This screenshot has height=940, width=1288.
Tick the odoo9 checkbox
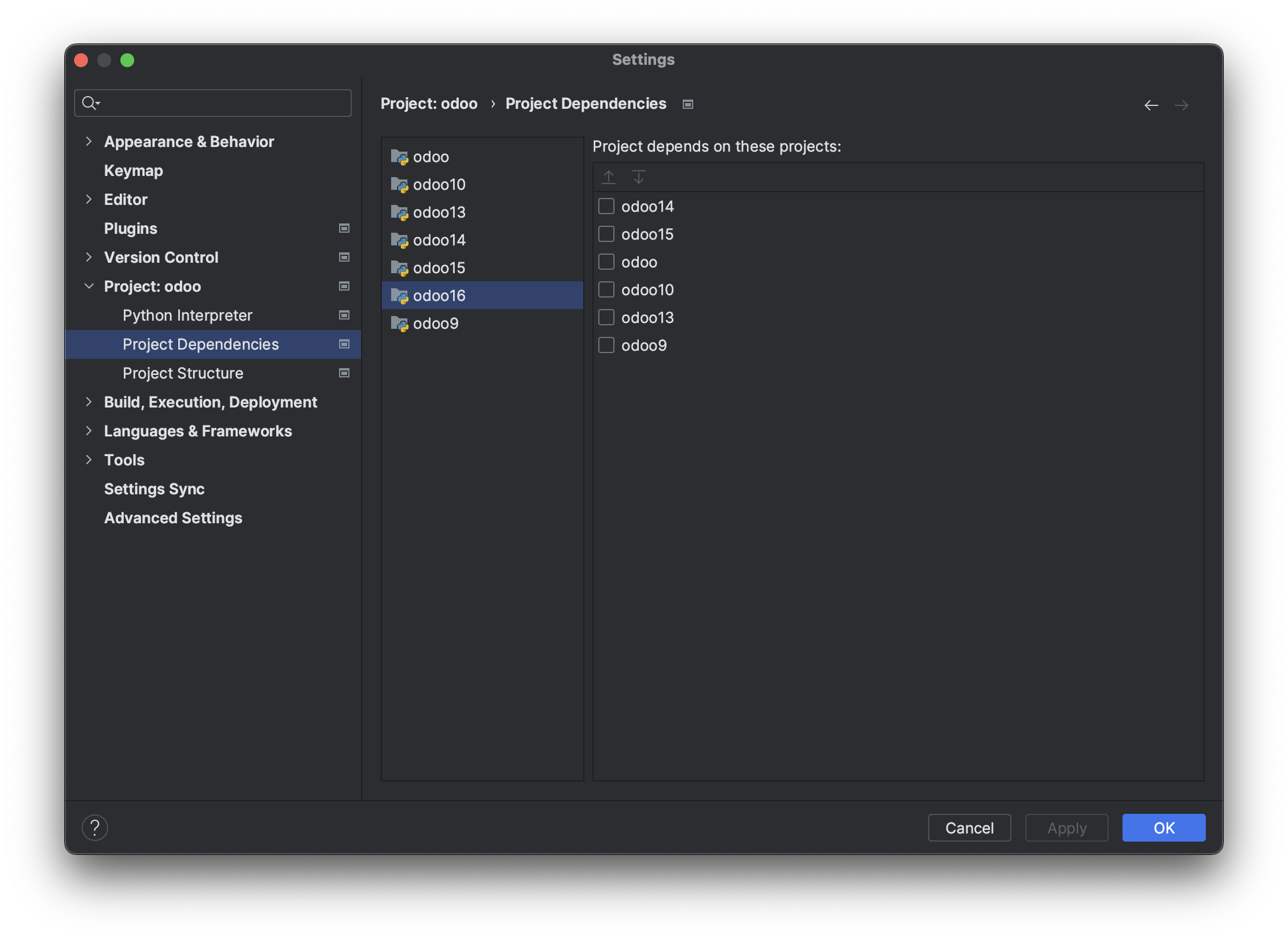[x=606, y=345]
